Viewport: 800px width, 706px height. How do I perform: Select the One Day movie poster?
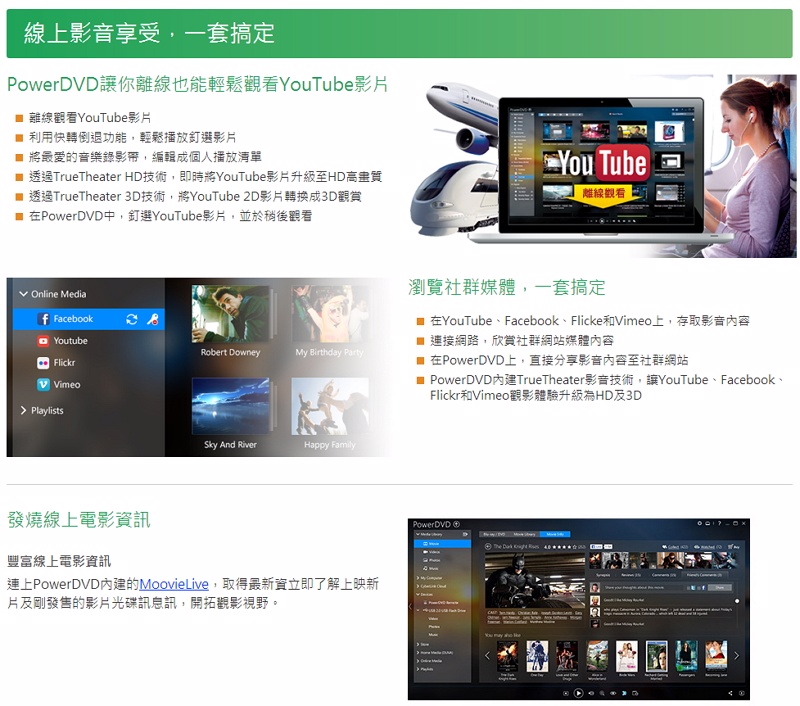[537, 656]
